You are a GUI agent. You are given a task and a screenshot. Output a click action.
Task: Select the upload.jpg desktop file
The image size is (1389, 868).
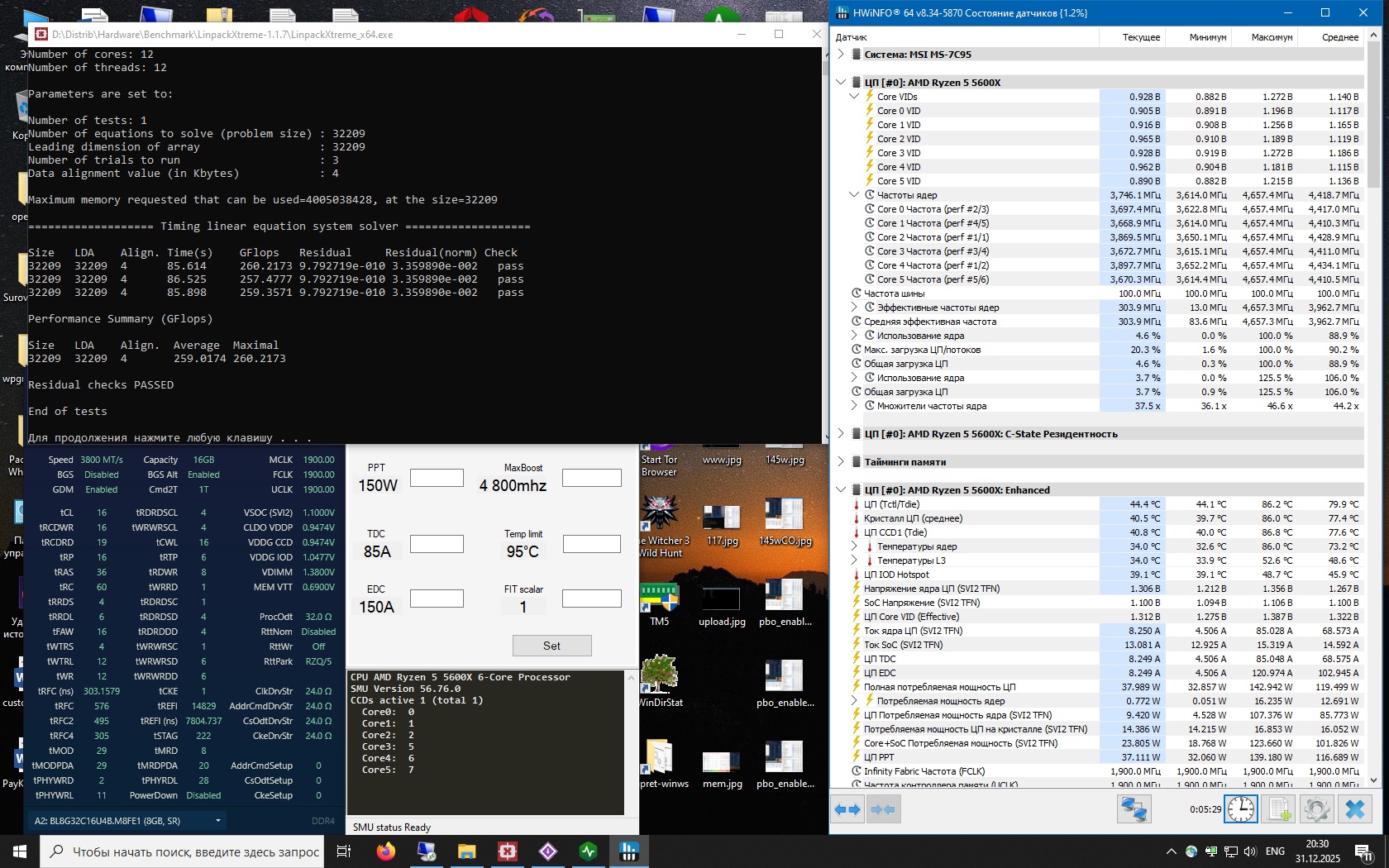pos(722,605)
